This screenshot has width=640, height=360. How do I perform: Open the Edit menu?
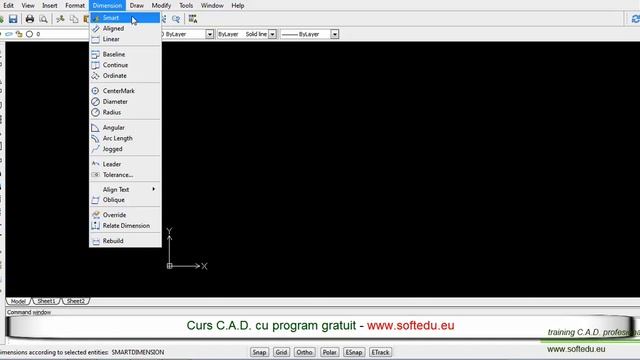click(8, 6)
